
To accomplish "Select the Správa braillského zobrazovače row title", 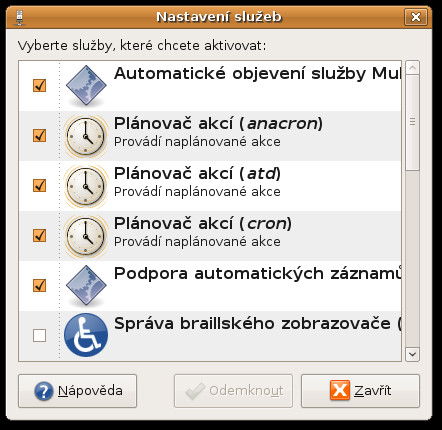I will 257,324.
